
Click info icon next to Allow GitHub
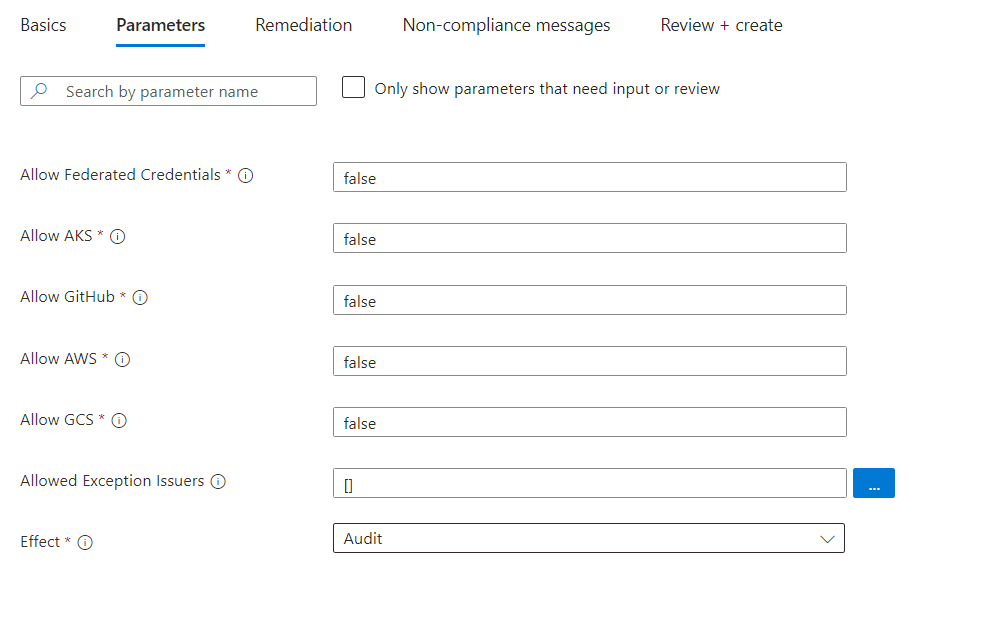(x=140, y=298)
